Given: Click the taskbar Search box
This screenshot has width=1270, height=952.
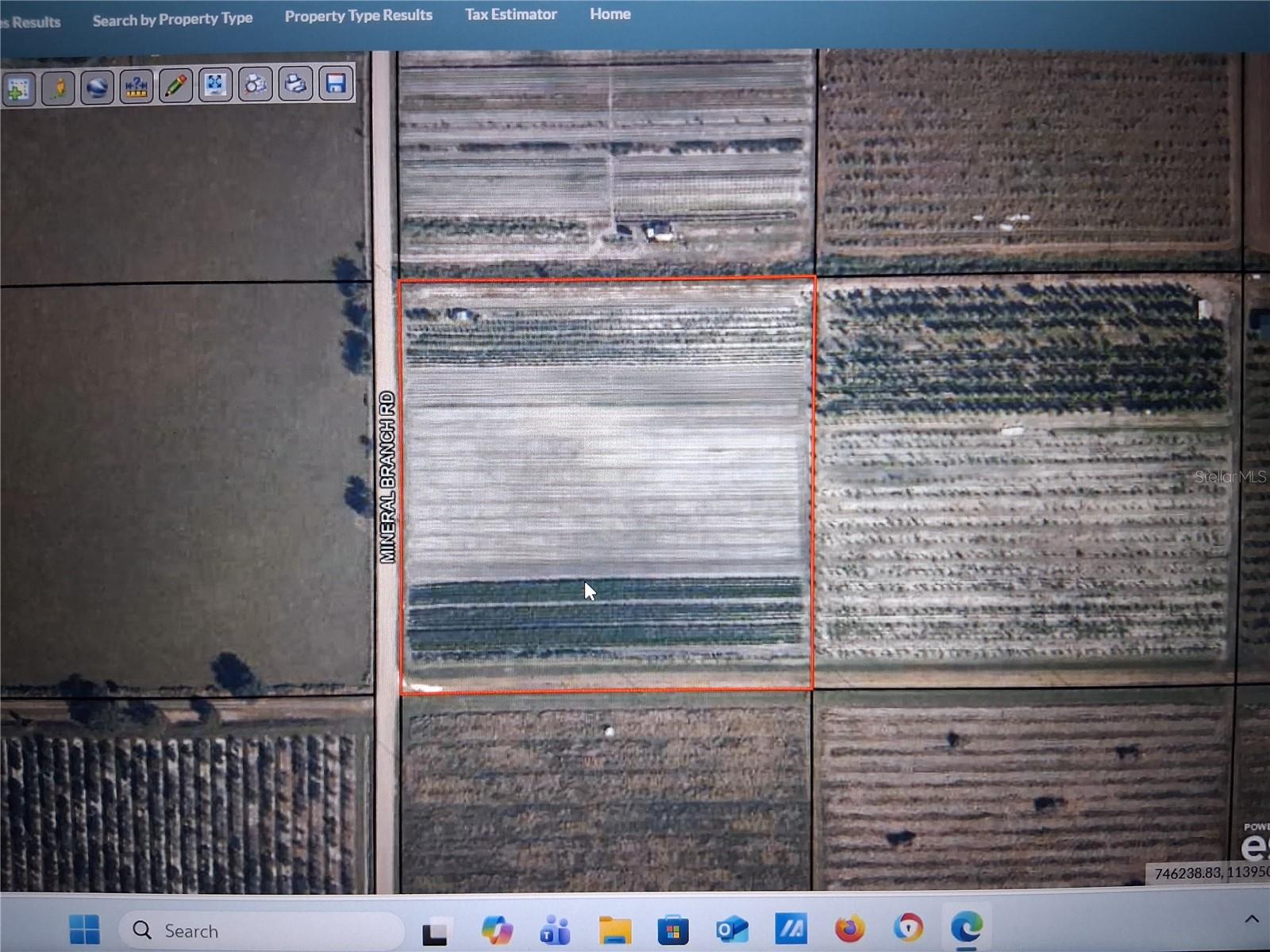Looking at the screenshot, I should tap(262, 931).
